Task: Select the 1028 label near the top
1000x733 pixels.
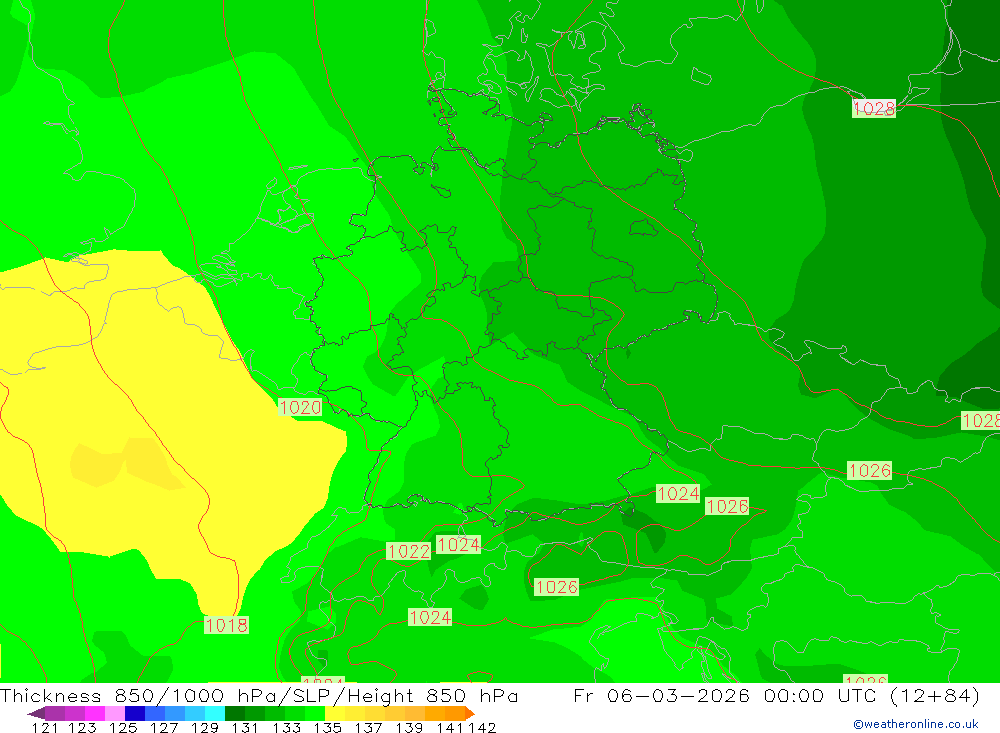Action: [x=874, y=108]
